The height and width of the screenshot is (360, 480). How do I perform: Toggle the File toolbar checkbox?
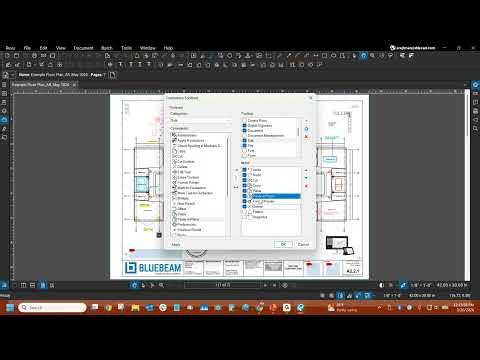tap(244, 145)
